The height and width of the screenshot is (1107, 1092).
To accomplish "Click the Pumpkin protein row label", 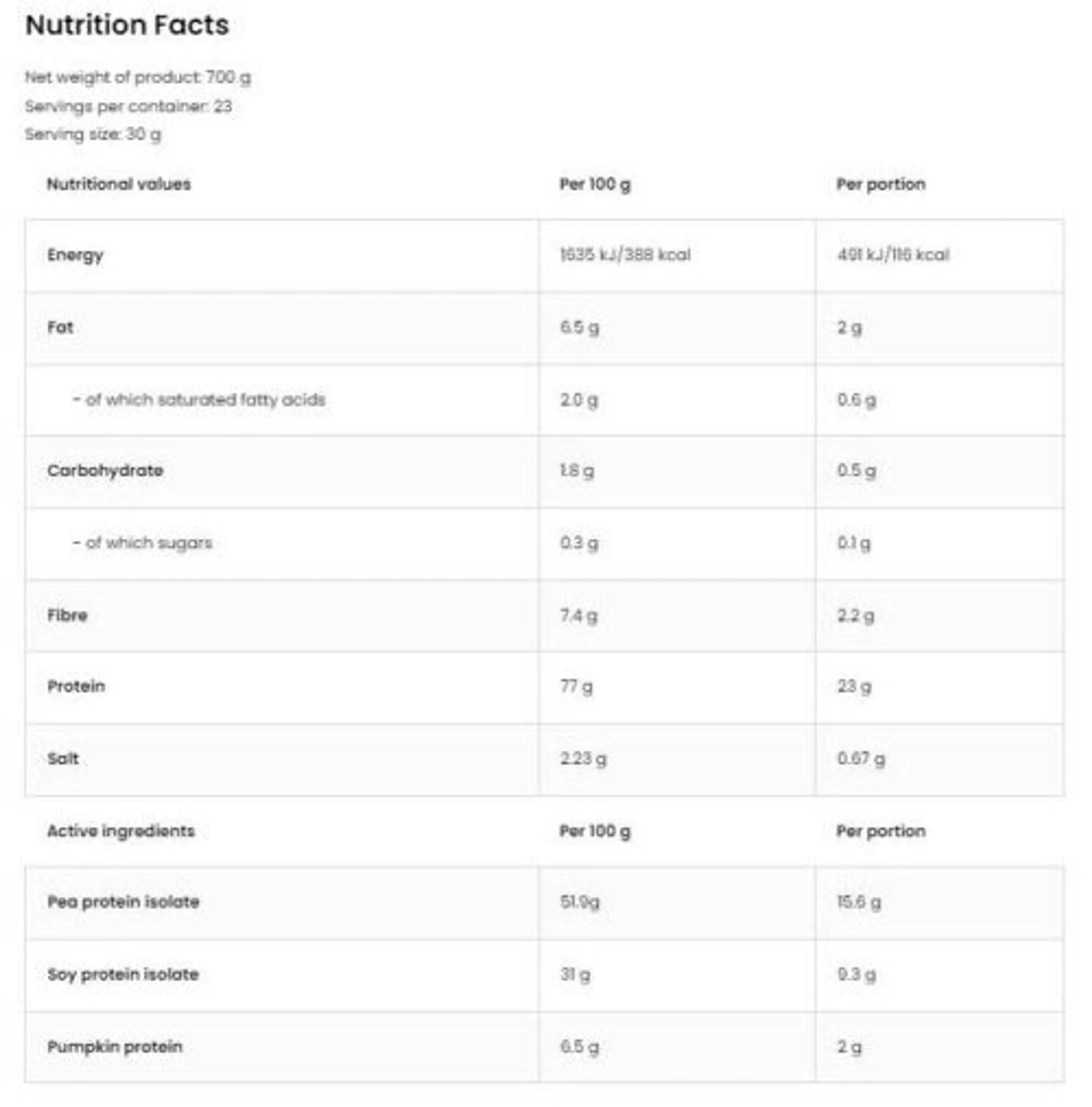I will point(115,1047).
